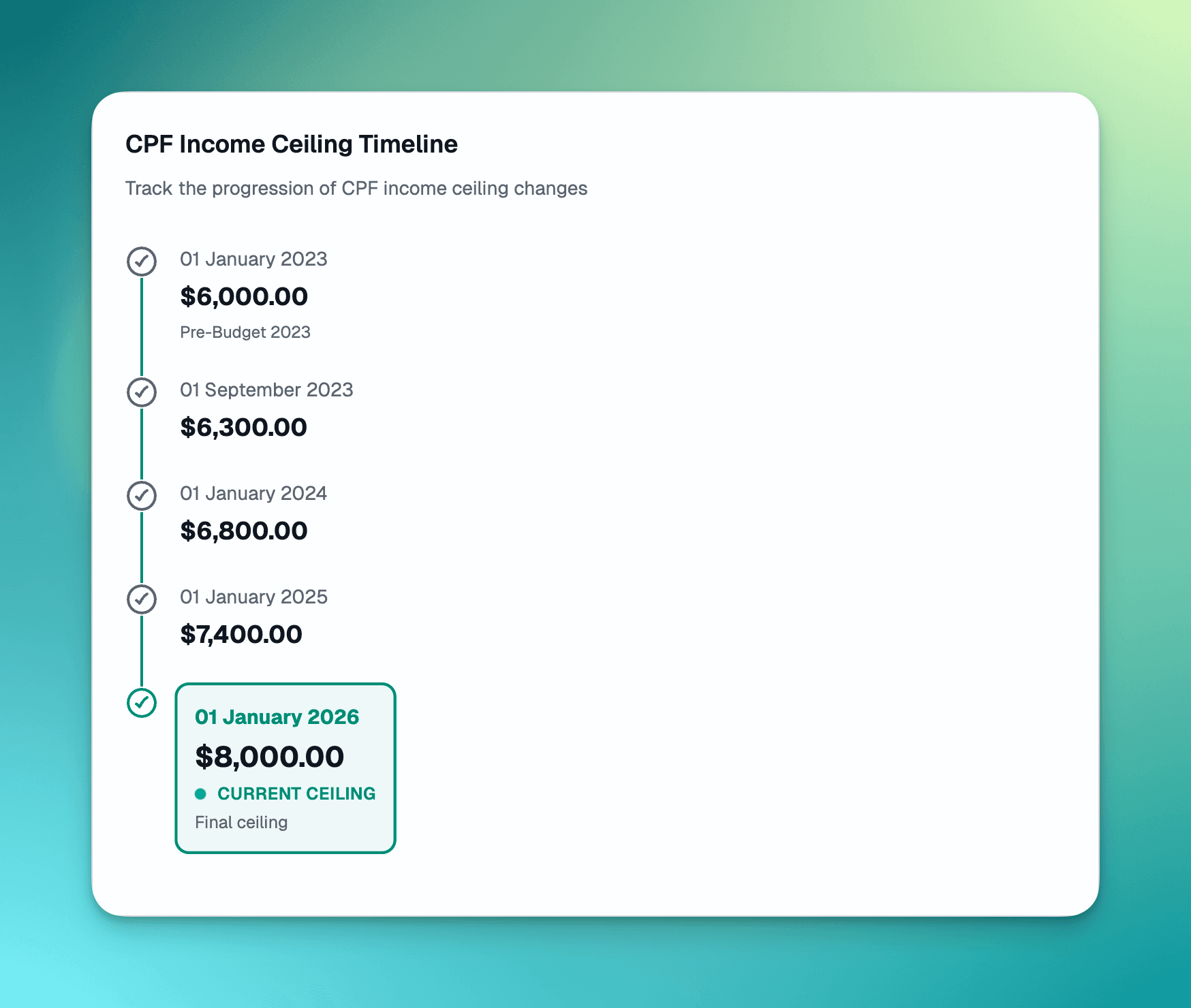
Task: Select the 01 January 2025 date label
Action: coord(253,597)
